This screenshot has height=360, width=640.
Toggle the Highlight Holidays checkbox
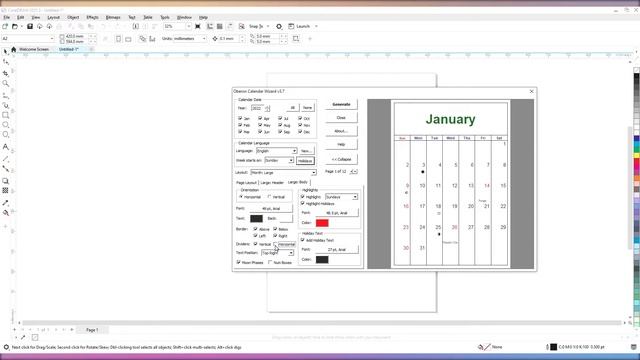(303, 203)
